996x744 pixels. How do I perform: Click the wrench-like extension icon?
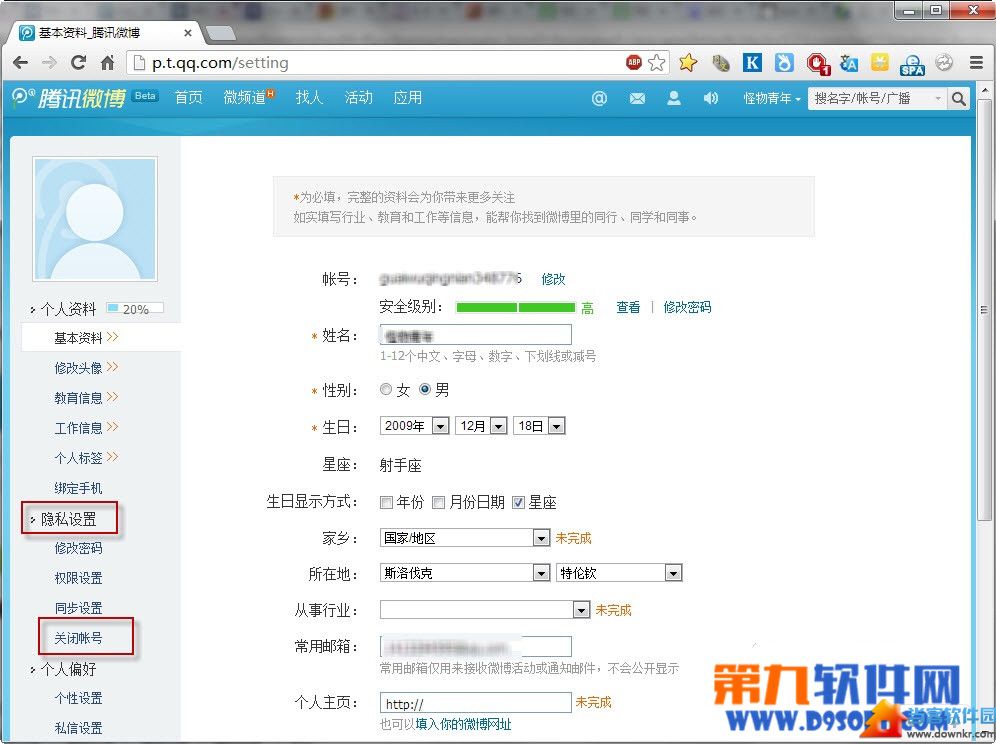(720, 63)
